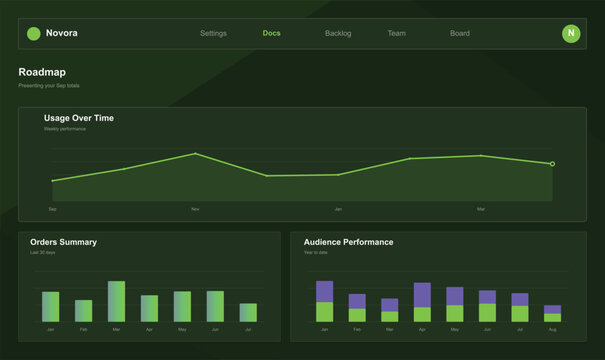Select the purple May segment in Audience Performance
The width and height of the screenshot is (605, 360).
[455, 296]
